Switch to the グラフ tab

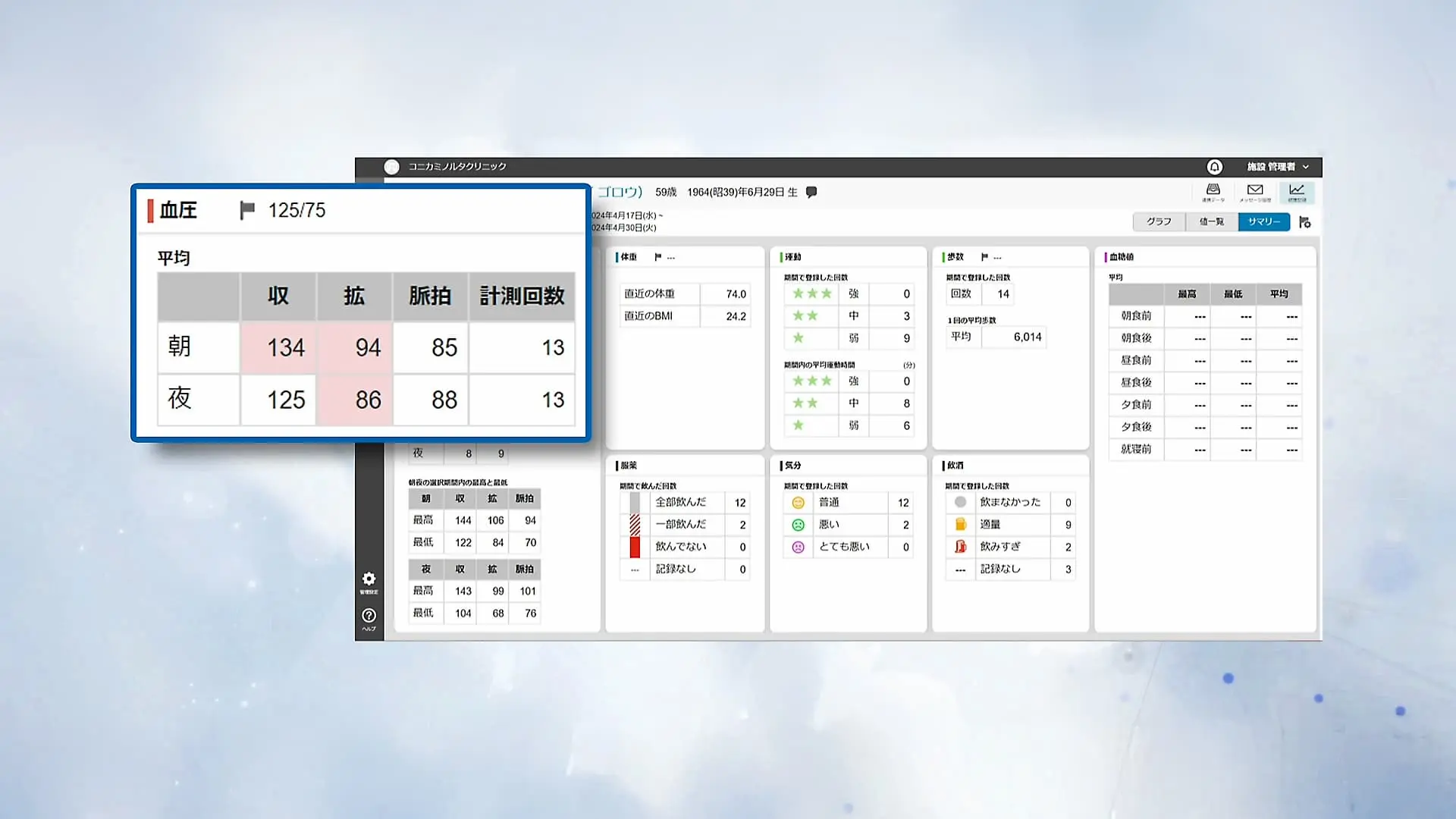tap(1159, 221)
